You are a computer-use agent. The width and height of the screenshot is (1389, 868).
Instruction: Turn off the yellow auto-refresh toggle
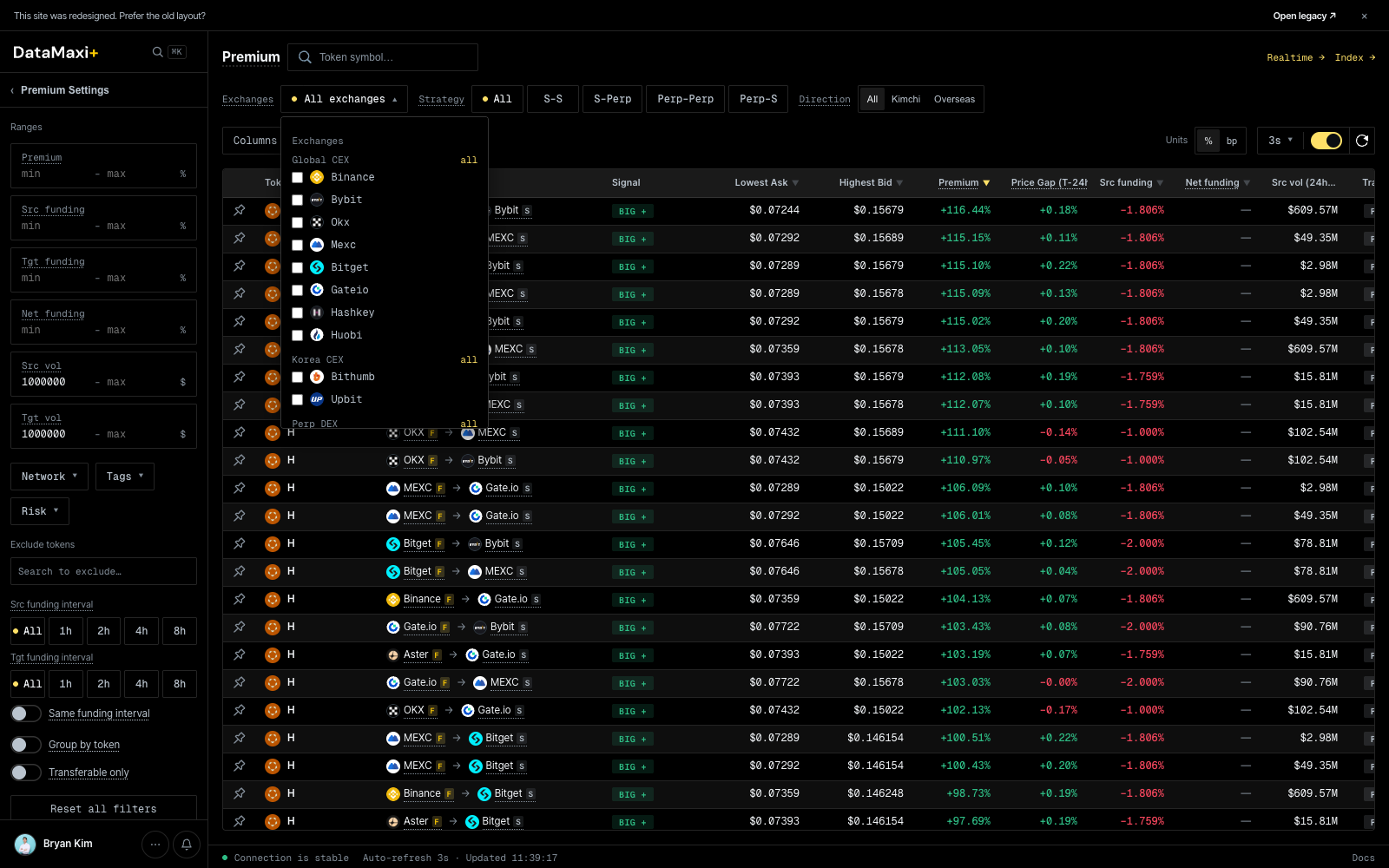pyautogui.click(x=1326, y=141)
